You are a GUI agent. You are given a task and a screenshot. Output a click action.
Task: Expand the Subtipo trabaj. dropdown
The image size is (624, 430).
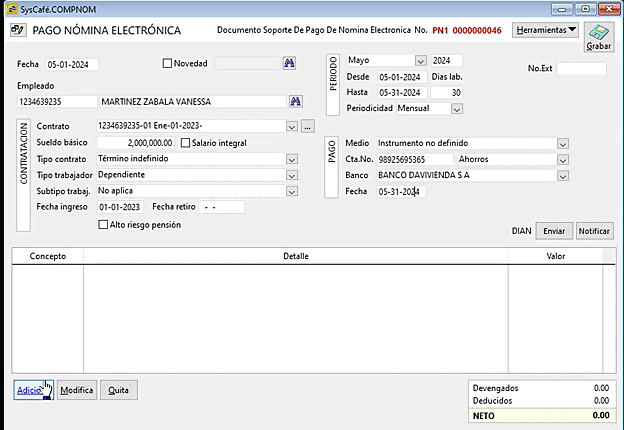[292, 192]
